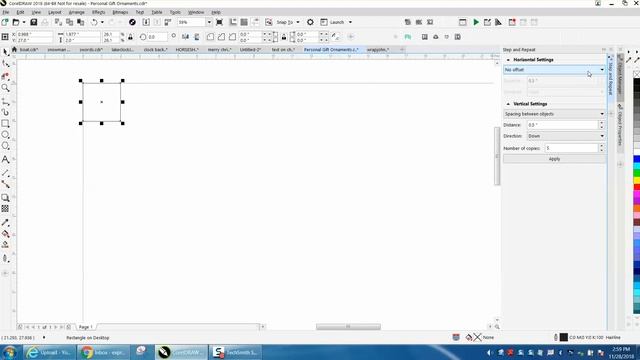Open the Tools menu
The image size is (640, 360).
tap(175, 12)
